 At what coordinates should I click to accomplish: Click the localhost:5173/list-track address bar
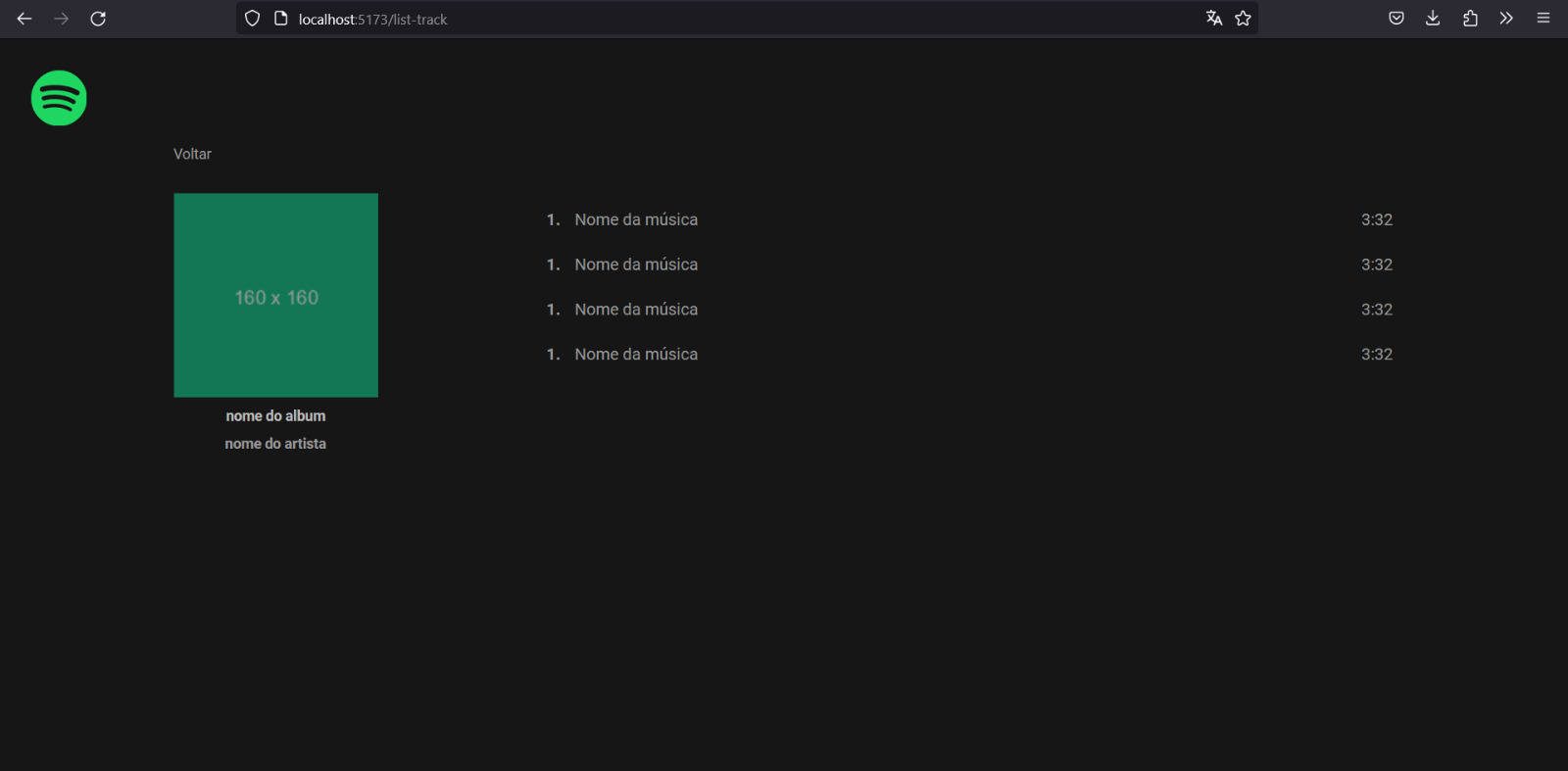[x=745, y=19]
